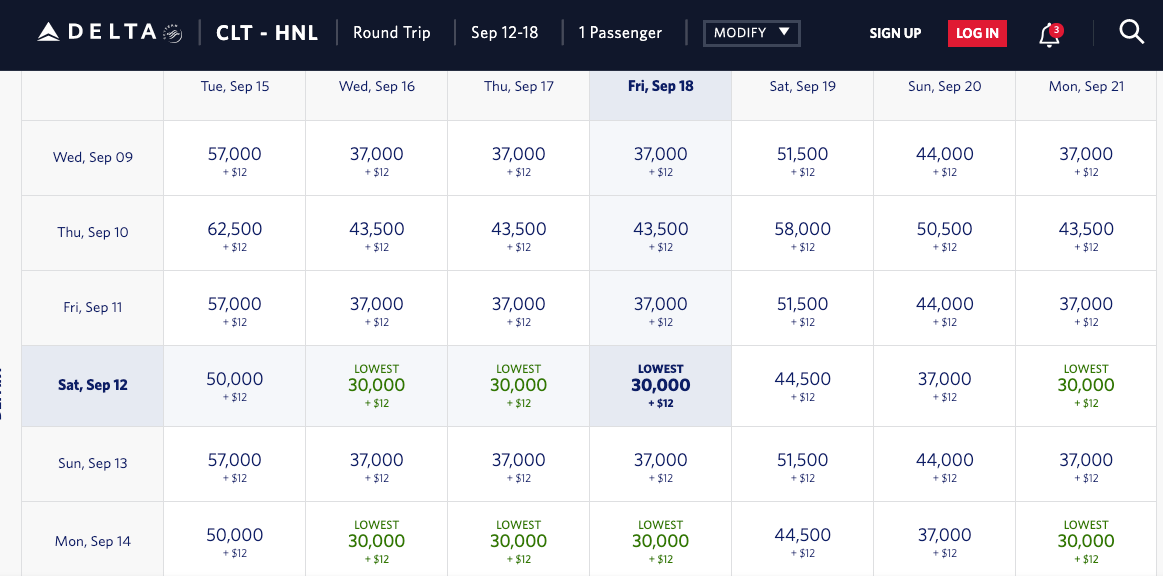
Task: Click the Round Trip label in header
Action: tap(391, 33)
